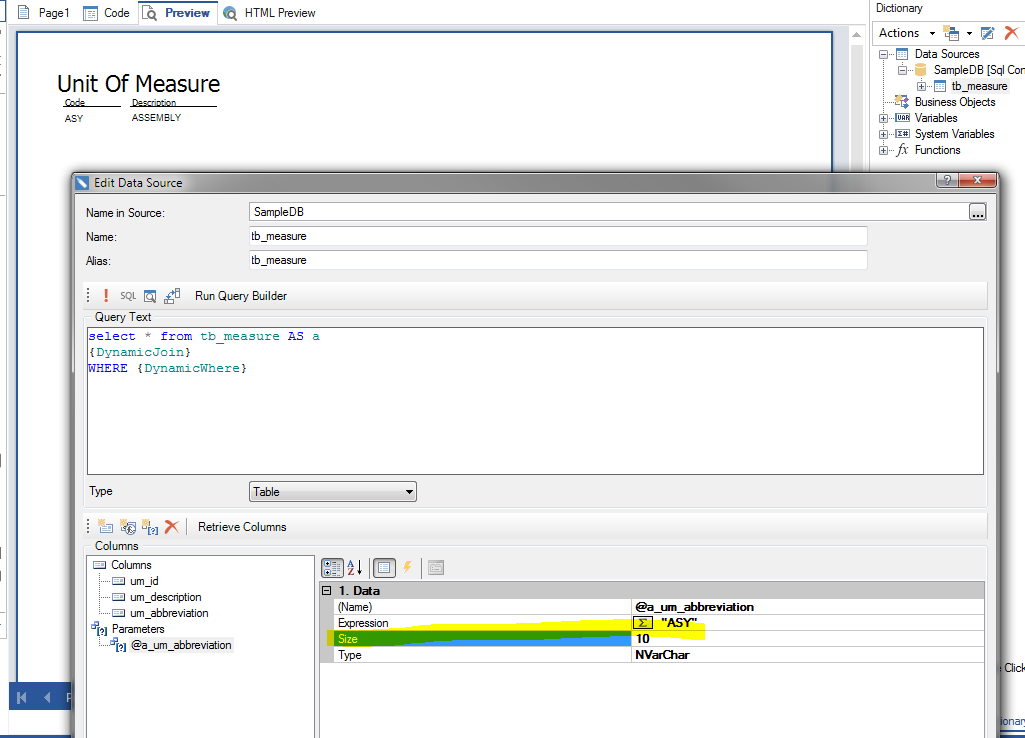Open expression editor sigma icon for "ASY"
1025x738 pixels.
point(643,623)
